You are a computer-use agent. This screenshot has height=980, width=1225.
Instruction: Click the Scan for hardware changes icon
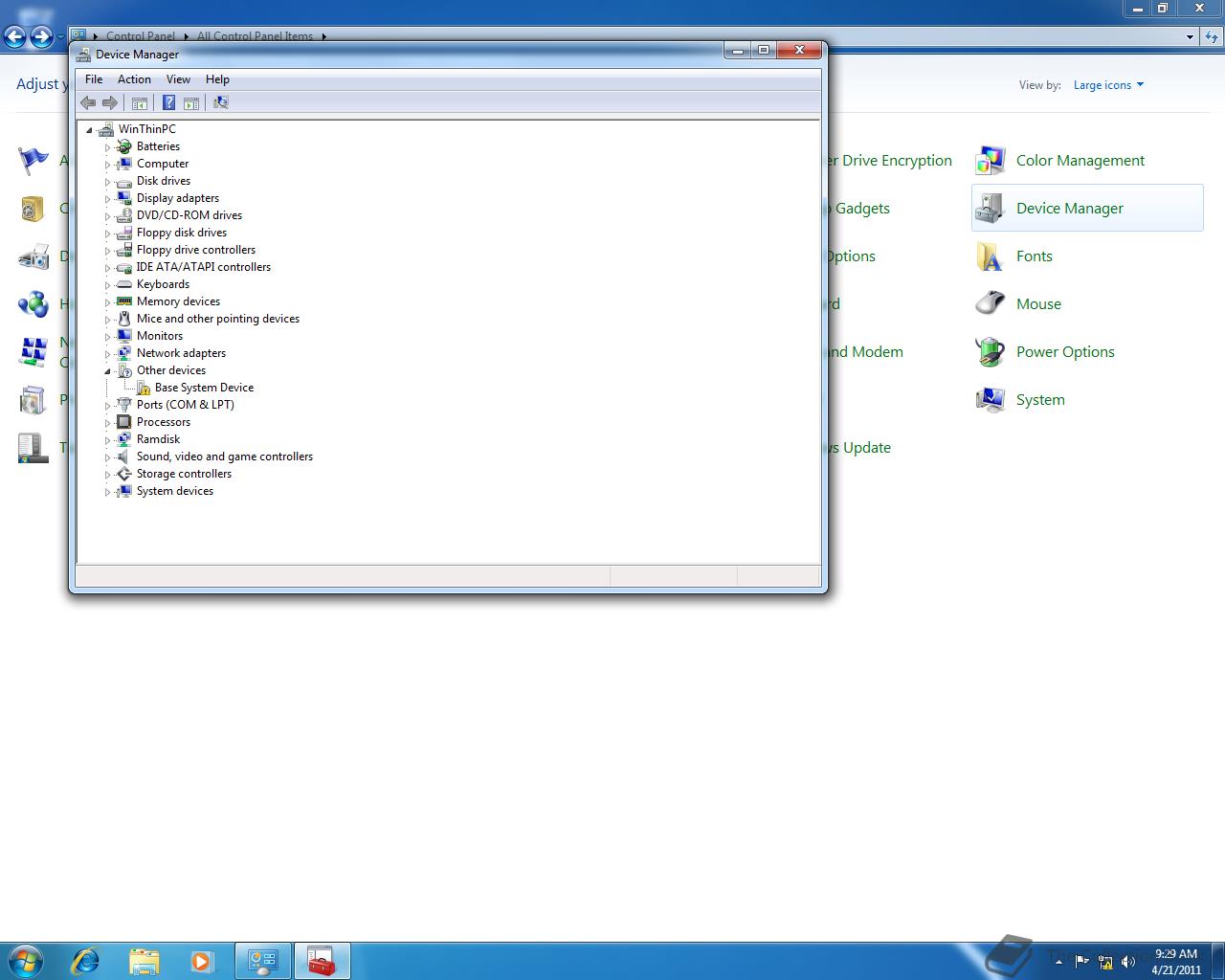pos(221,102)
